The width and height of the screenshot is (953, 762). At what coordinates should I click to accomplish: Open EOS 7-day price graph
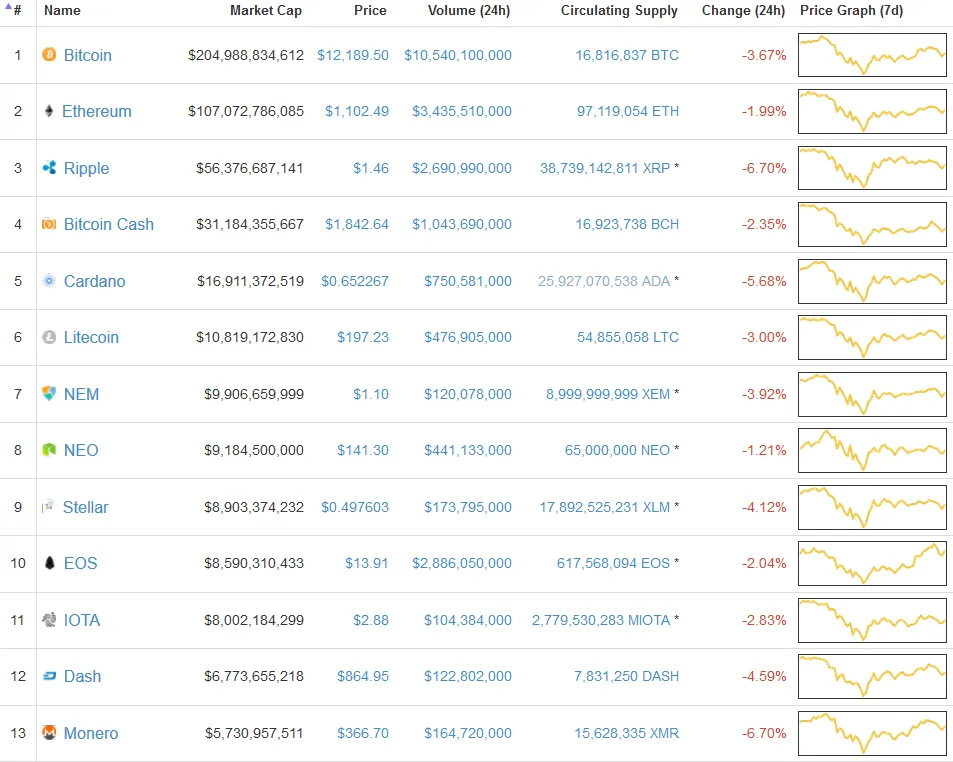pyautogui.click(x=872, y=563)
